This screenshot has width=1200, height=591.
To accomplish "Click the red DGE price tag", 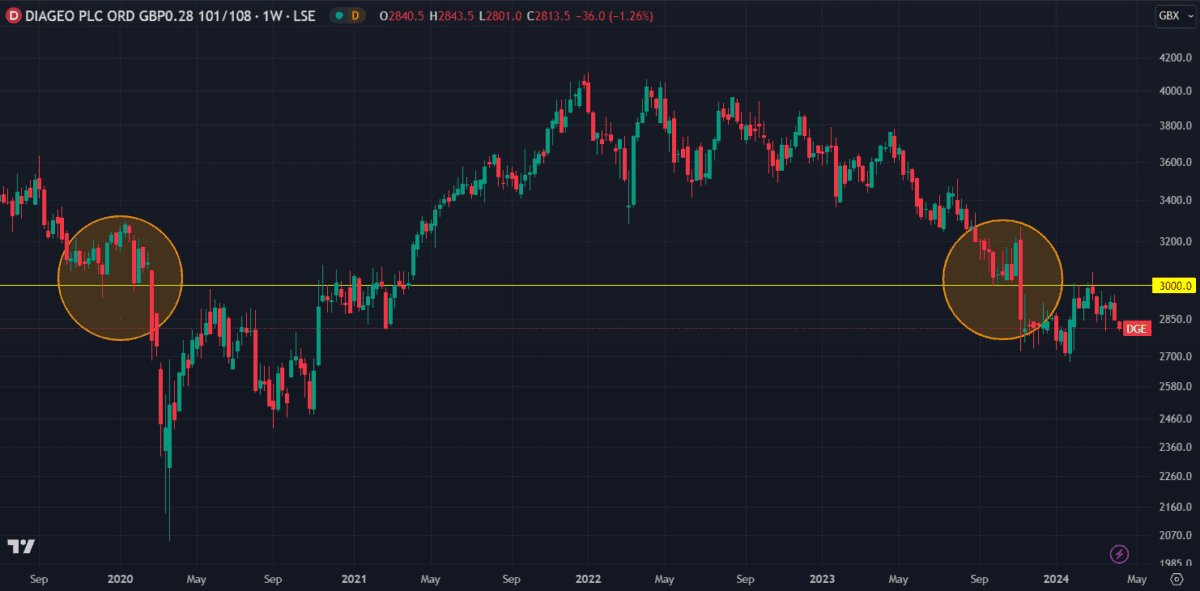I will 1136,328.
